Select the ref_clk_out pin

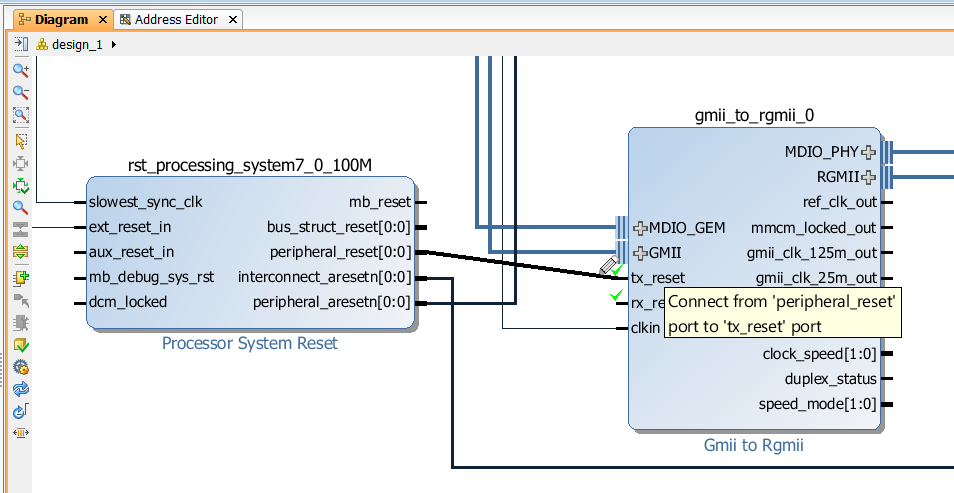coord(840,202)
